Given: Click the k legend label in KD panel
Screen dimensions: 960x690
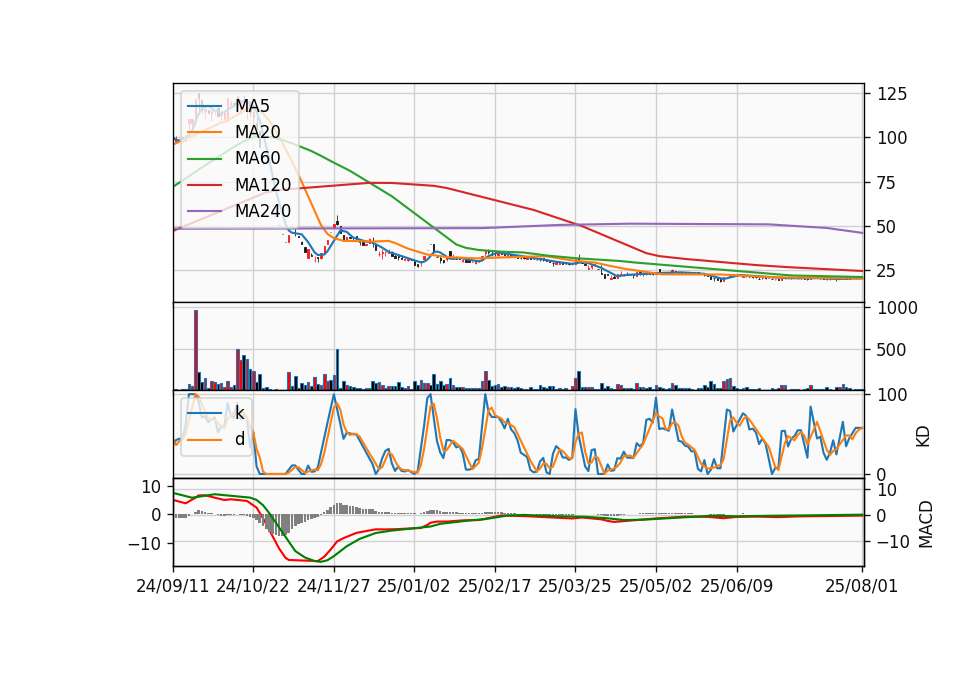Looking at the screenshot, I should tap(239, 413).
